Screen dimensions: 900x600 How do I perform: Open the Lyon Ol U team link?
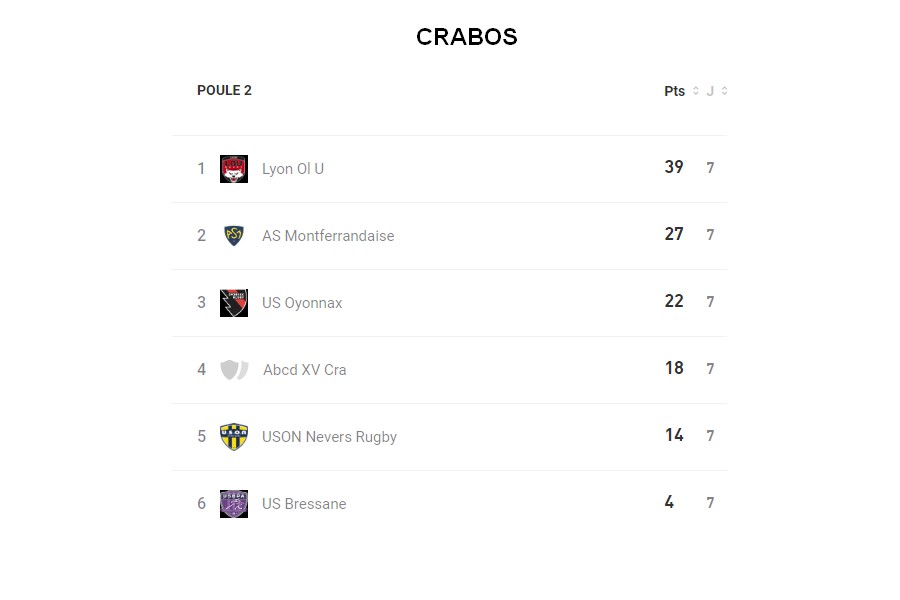pyautogui.click(x=293, y=169)
